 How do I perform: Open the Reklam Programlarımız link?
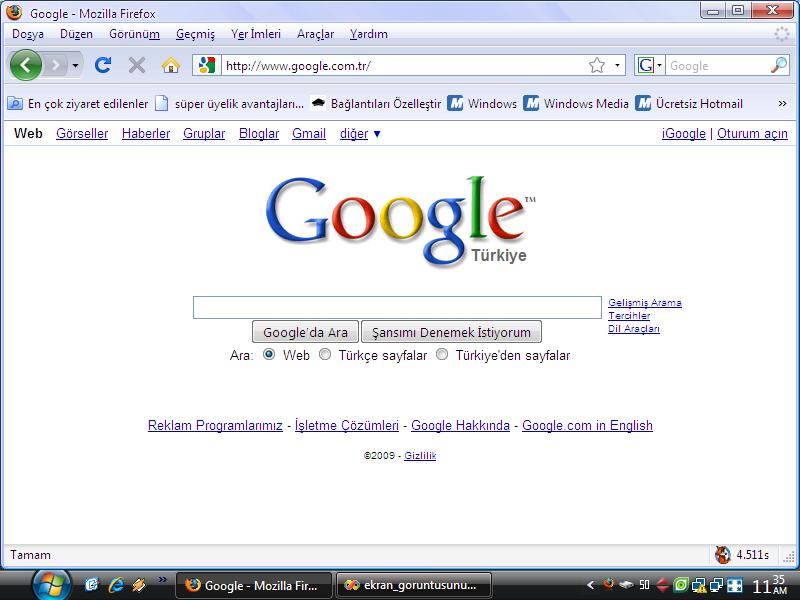pyautogui.click(x=215, y=426)
